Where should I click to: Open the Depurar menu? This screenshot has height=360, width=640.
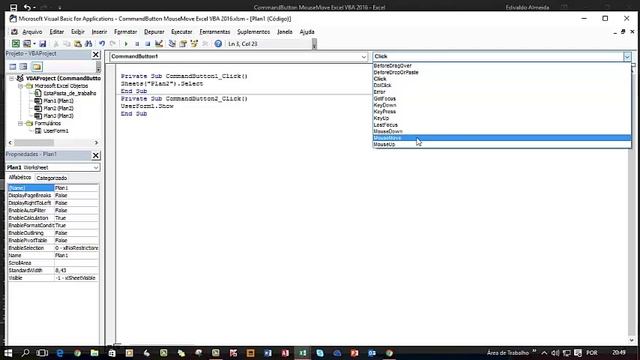coord(154,32)
